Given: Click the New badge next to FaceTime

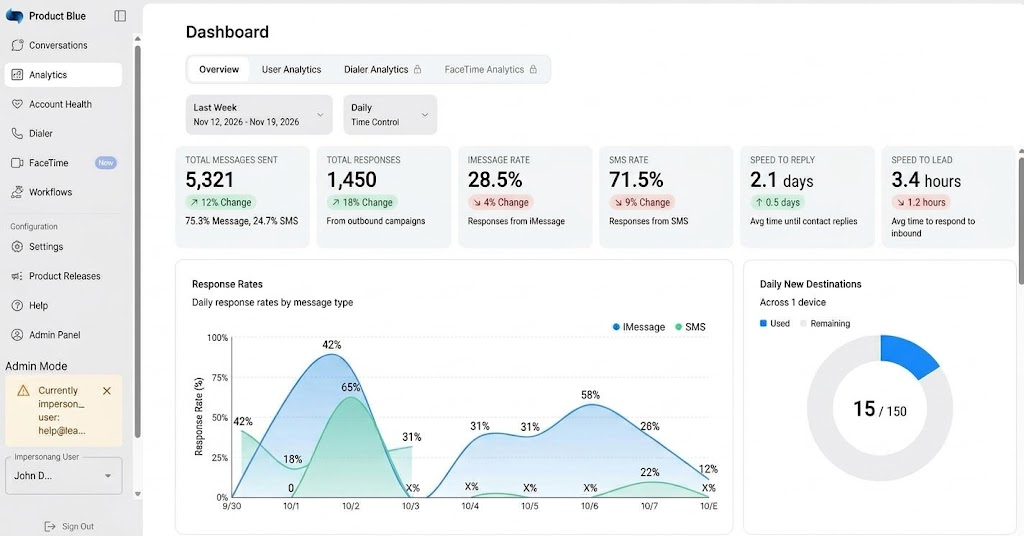Looking at the screenshot, I should (106, 163).
